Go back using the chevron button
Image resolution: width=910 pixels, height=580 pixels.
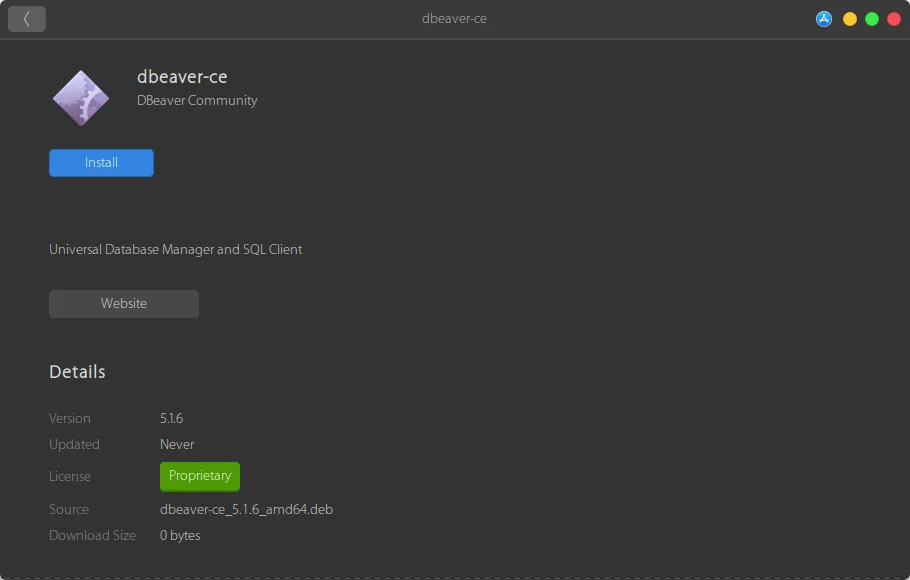(27, 19)
